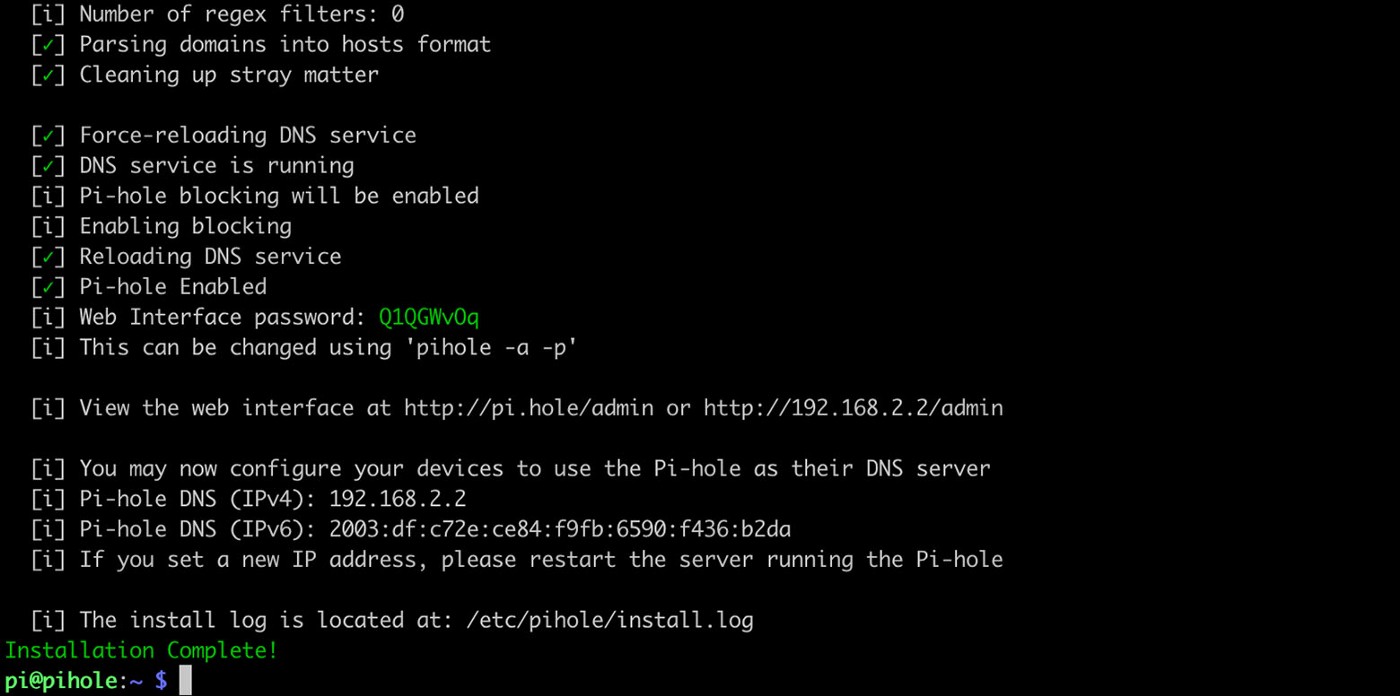Image resolution: width=1400 pixels, height=696 pixels.
Task: Click the IPv4 address 192.168.2.2 on the Pi-hole DNS line
Action: coord(397,499)
